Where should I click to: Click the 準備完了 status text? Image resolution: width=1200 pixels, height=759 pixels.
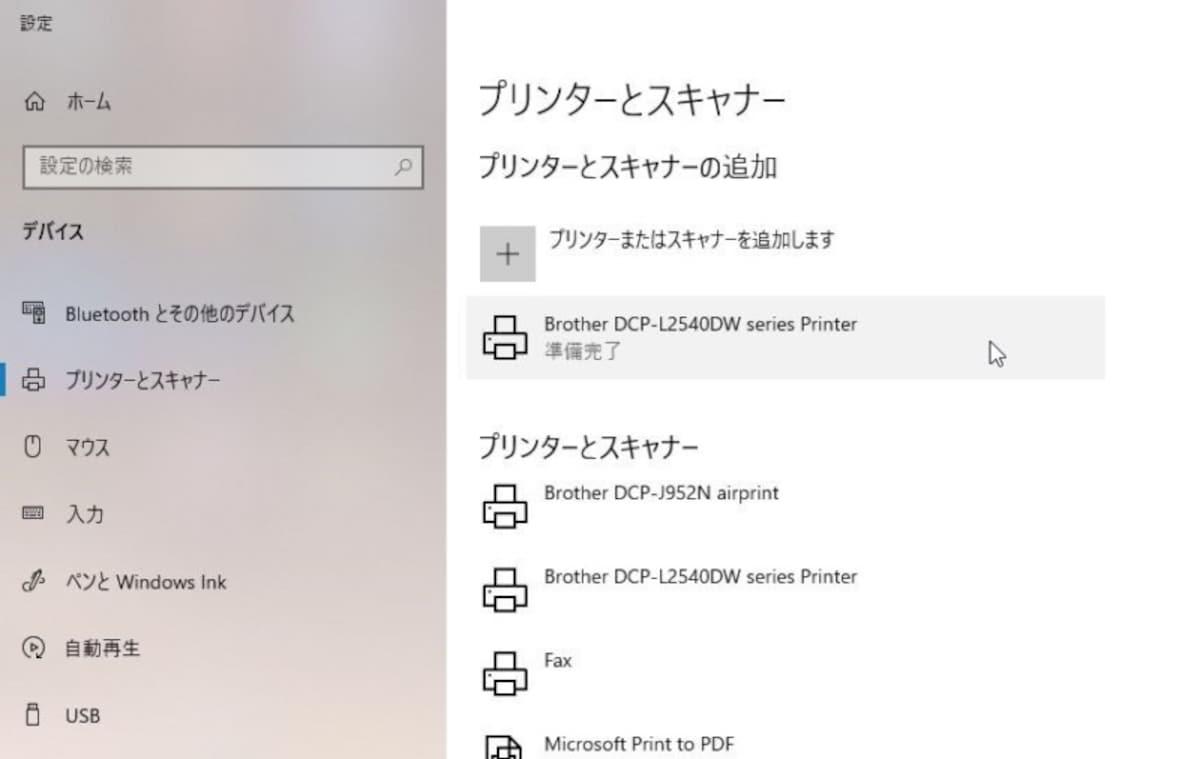583,351
